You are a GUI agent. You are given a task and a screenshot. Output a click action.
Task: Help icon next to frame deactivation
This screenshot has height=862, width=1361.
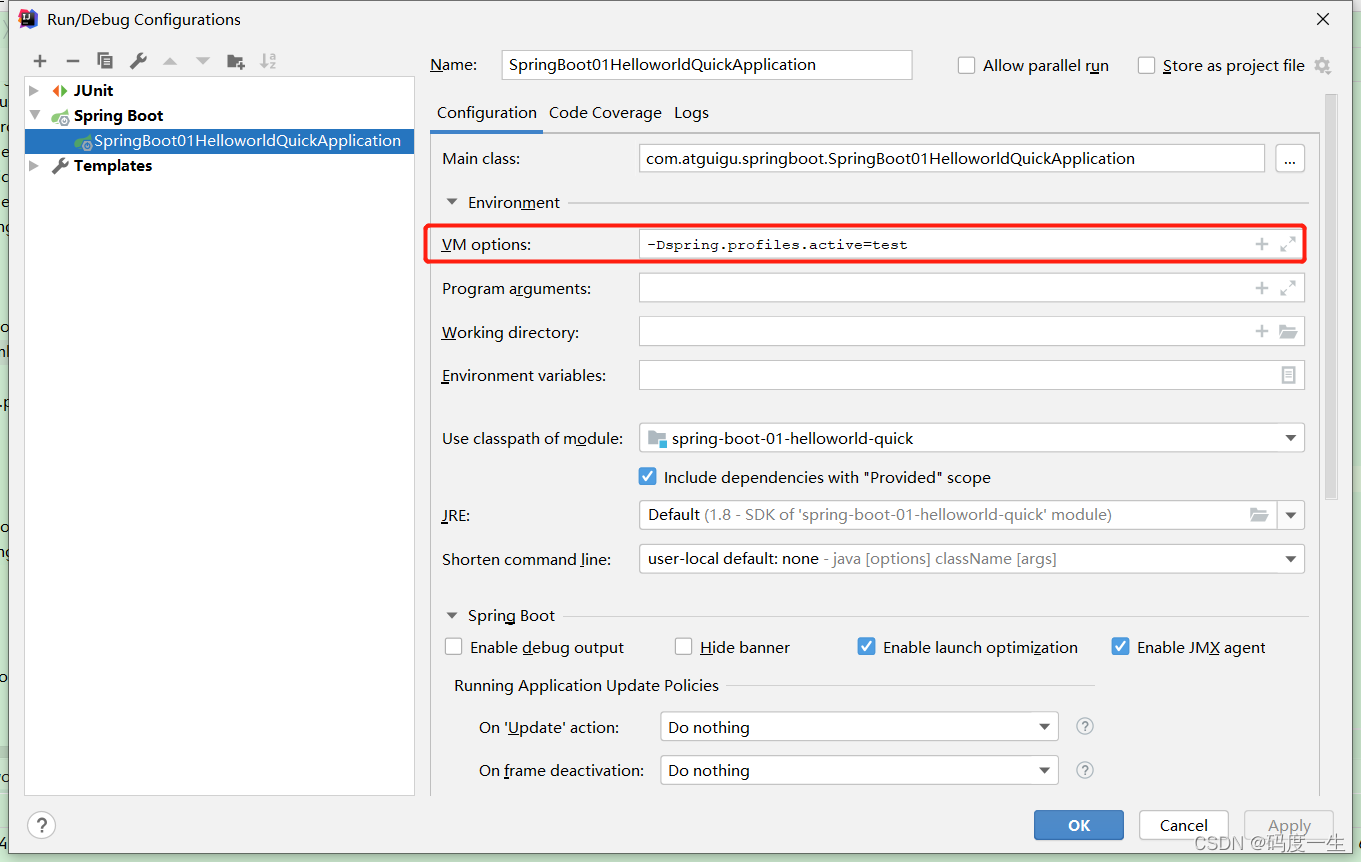[x=1085, y=770]
